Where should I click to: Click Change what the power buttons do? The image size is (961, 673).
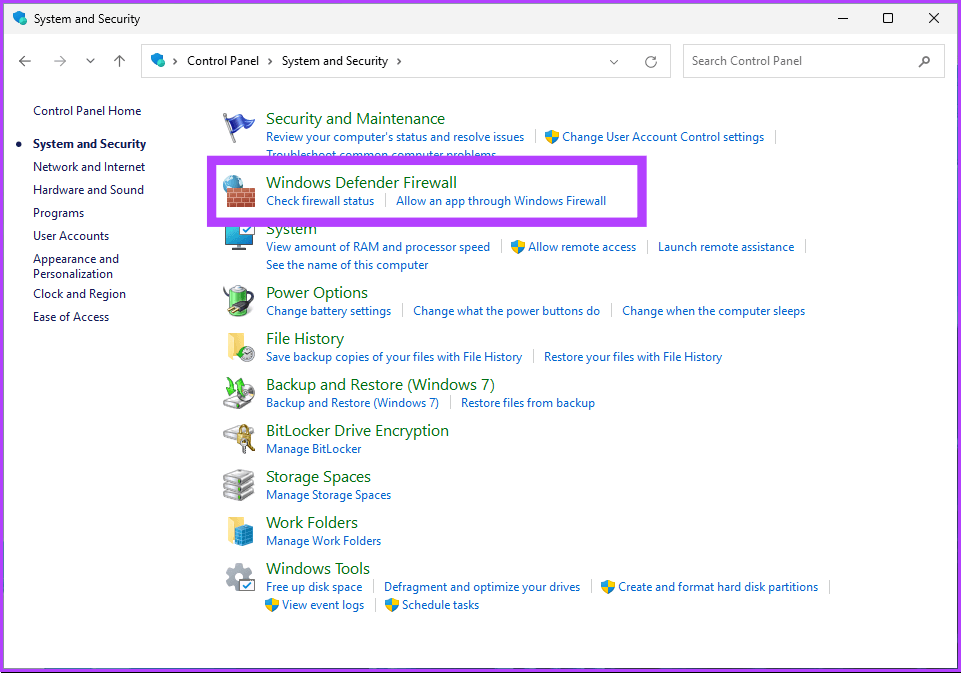click(506, 311)
